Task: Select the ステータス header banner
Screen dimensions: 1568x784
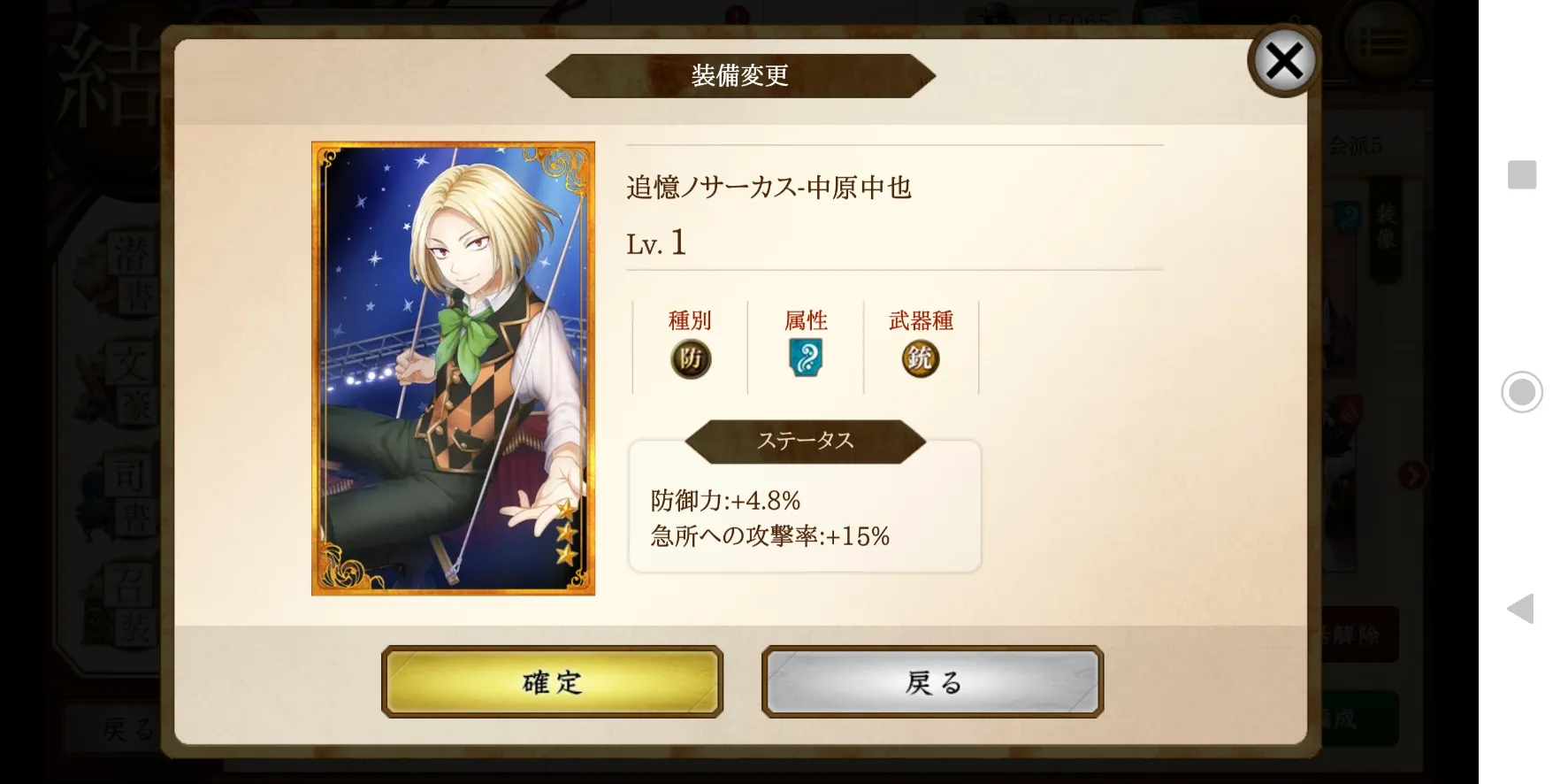Action: coord(805,441)
